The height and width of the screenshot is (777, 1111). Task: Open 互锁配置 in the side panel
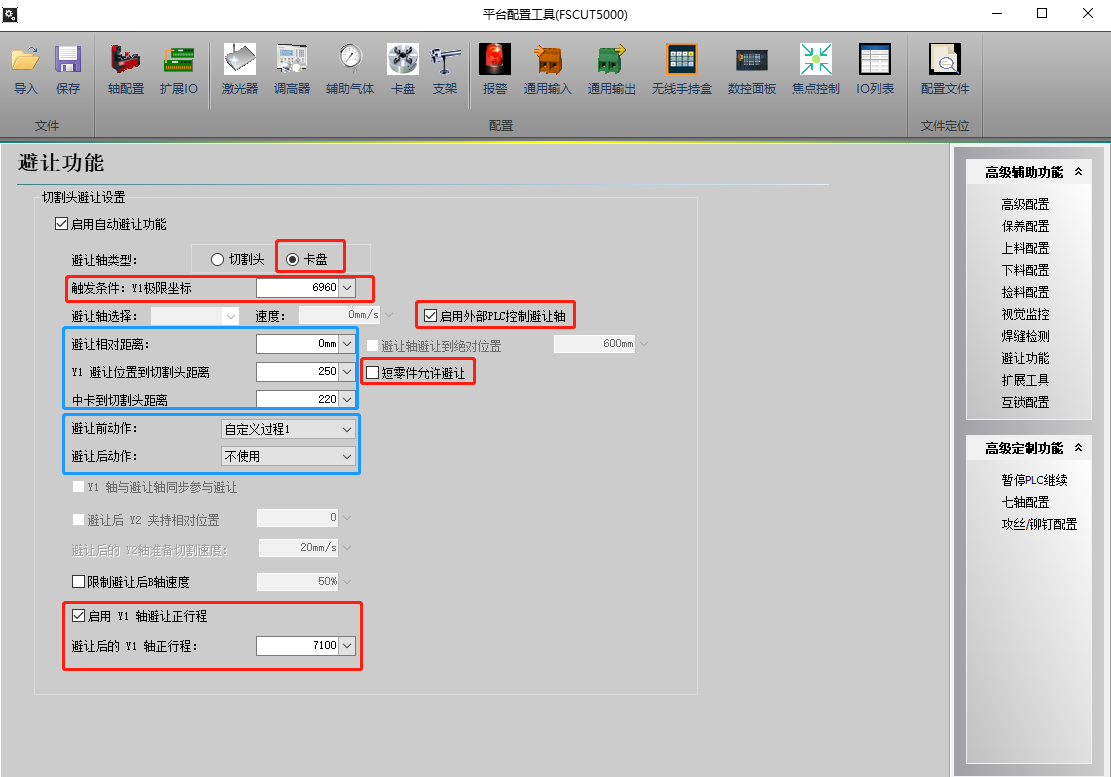(1025, 402)
